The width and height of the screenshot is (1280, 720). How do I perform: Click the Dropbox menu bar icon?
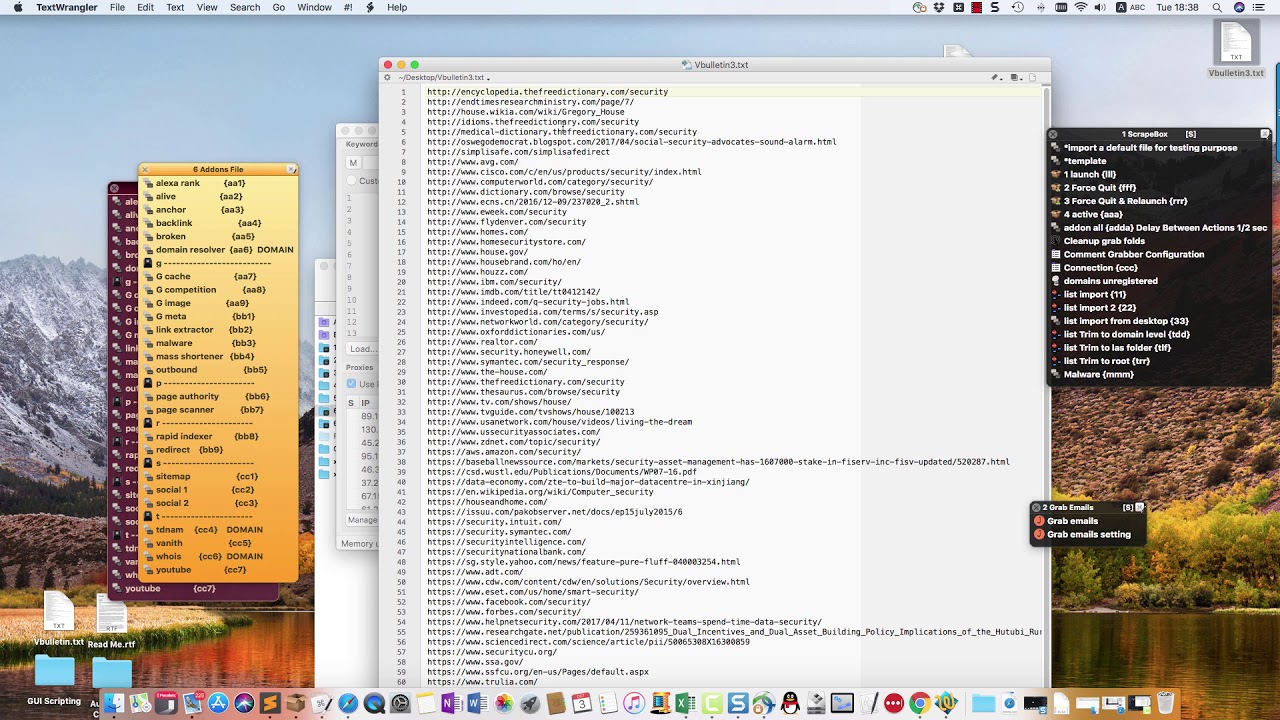939,7
